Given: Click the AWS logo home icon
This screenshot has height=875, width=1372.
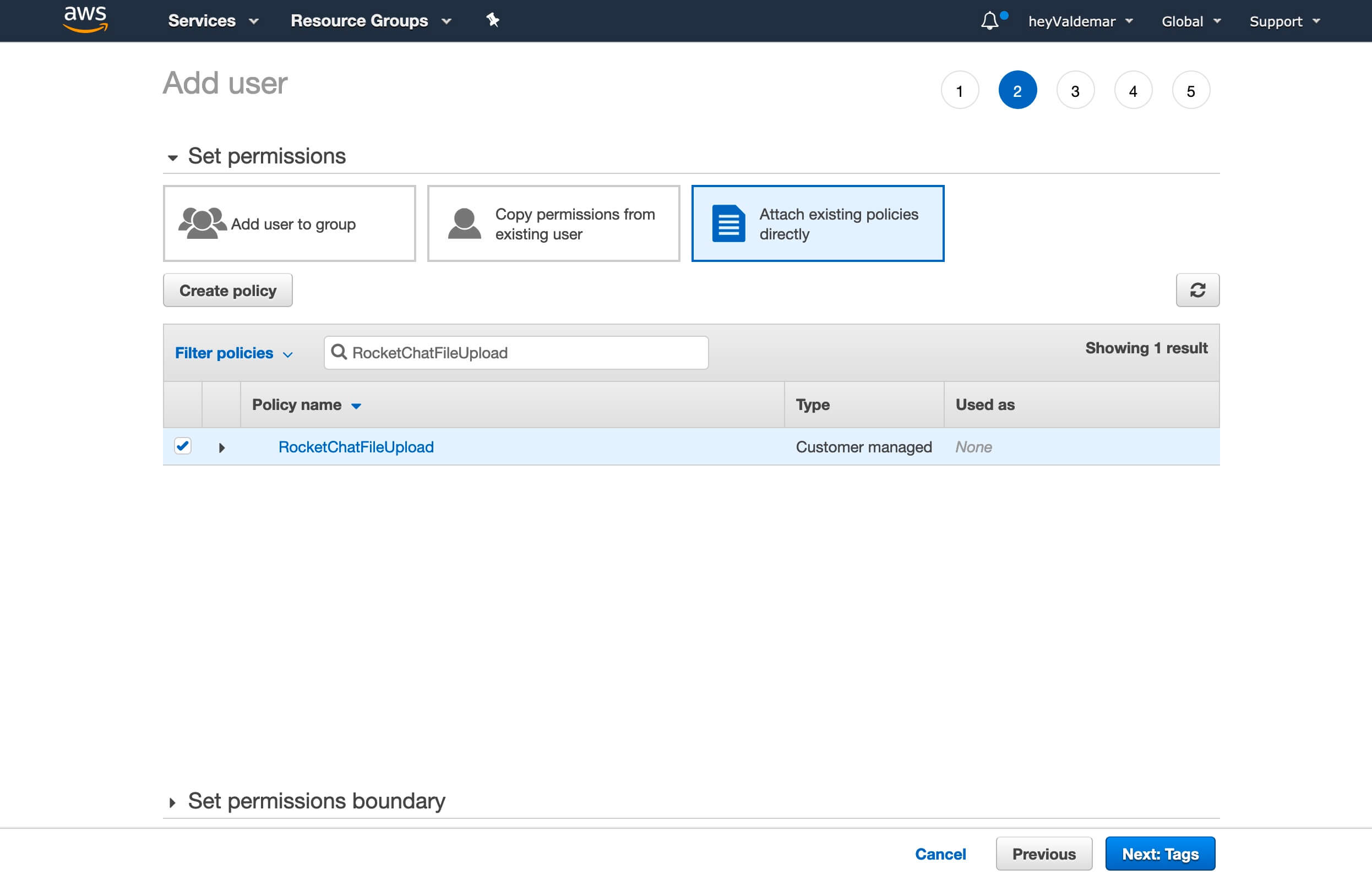Looking at the screenshot, I should tap(85, 20).
